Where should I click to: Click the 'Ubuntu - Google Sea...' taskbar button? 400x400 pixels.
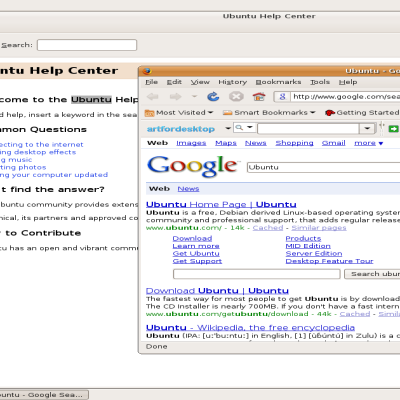point(44,395)
